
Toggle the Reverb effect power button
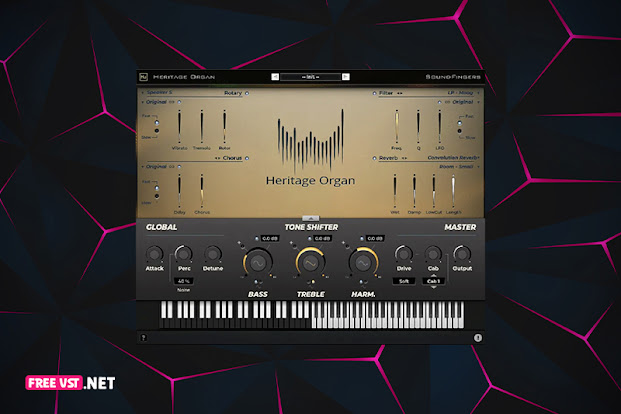[374, 158]
